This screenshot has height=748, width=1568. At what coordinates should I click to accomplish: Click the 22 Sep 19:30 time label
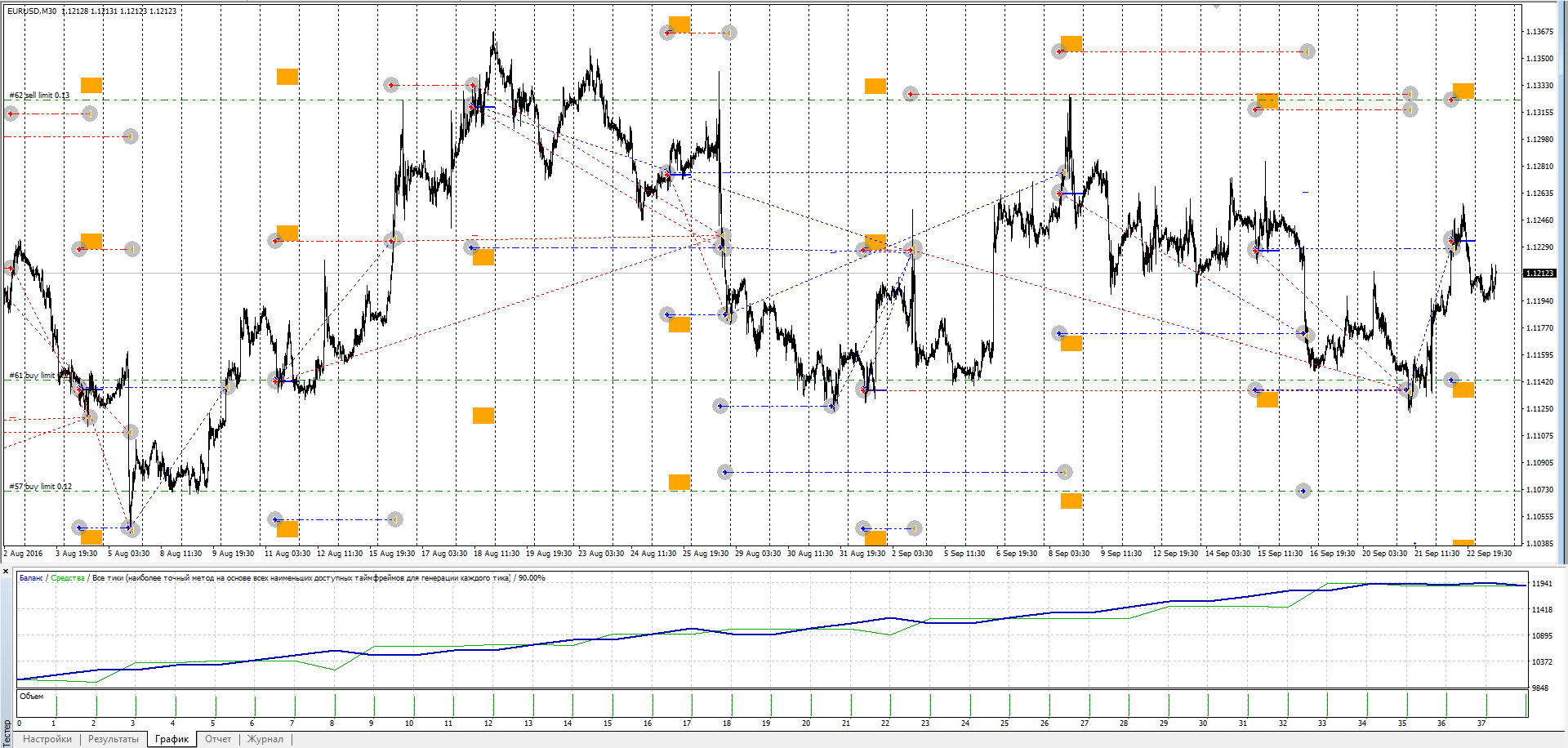pos(1489,554)
